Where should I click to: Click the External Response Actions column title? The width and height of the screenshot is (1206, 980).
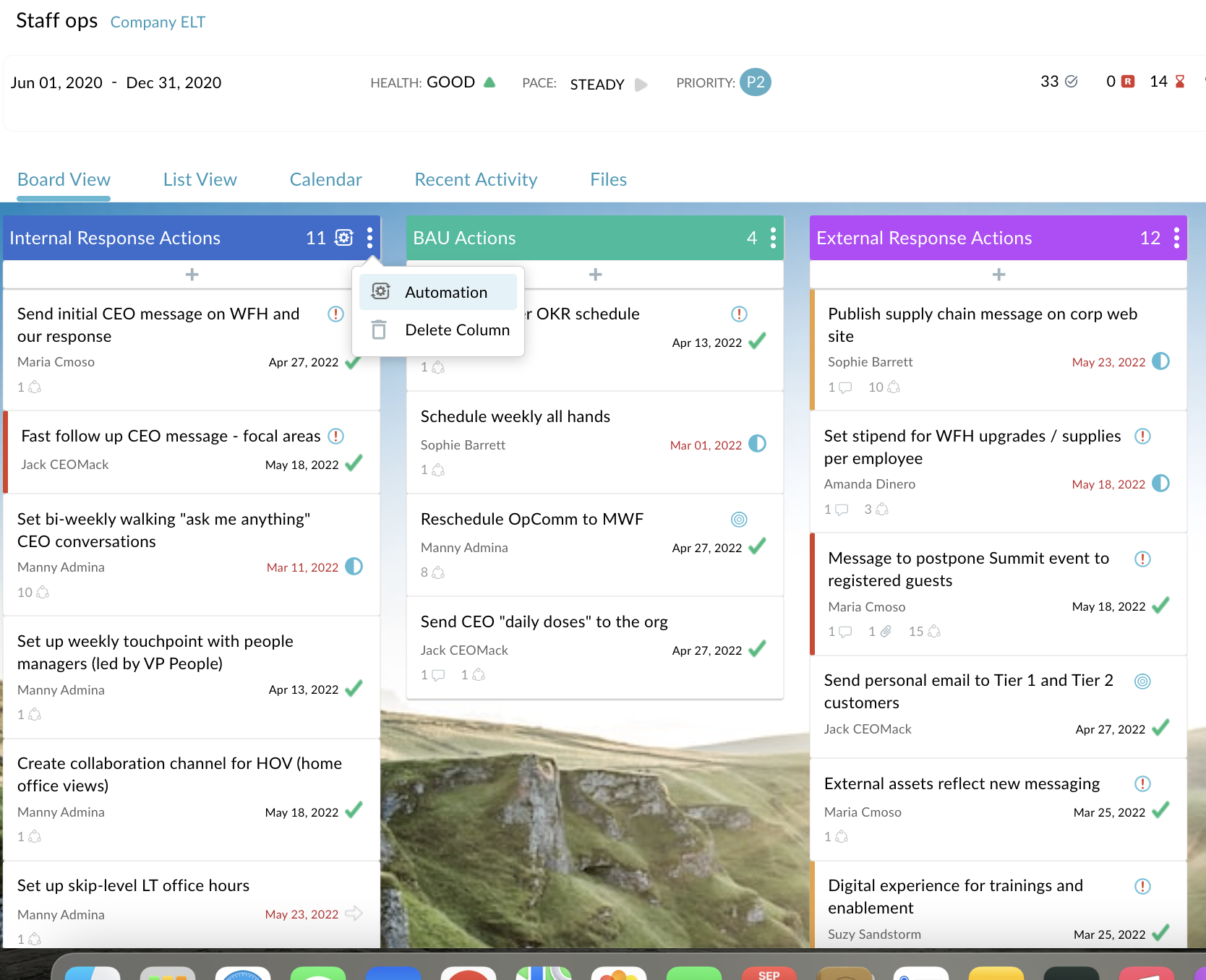924,238
